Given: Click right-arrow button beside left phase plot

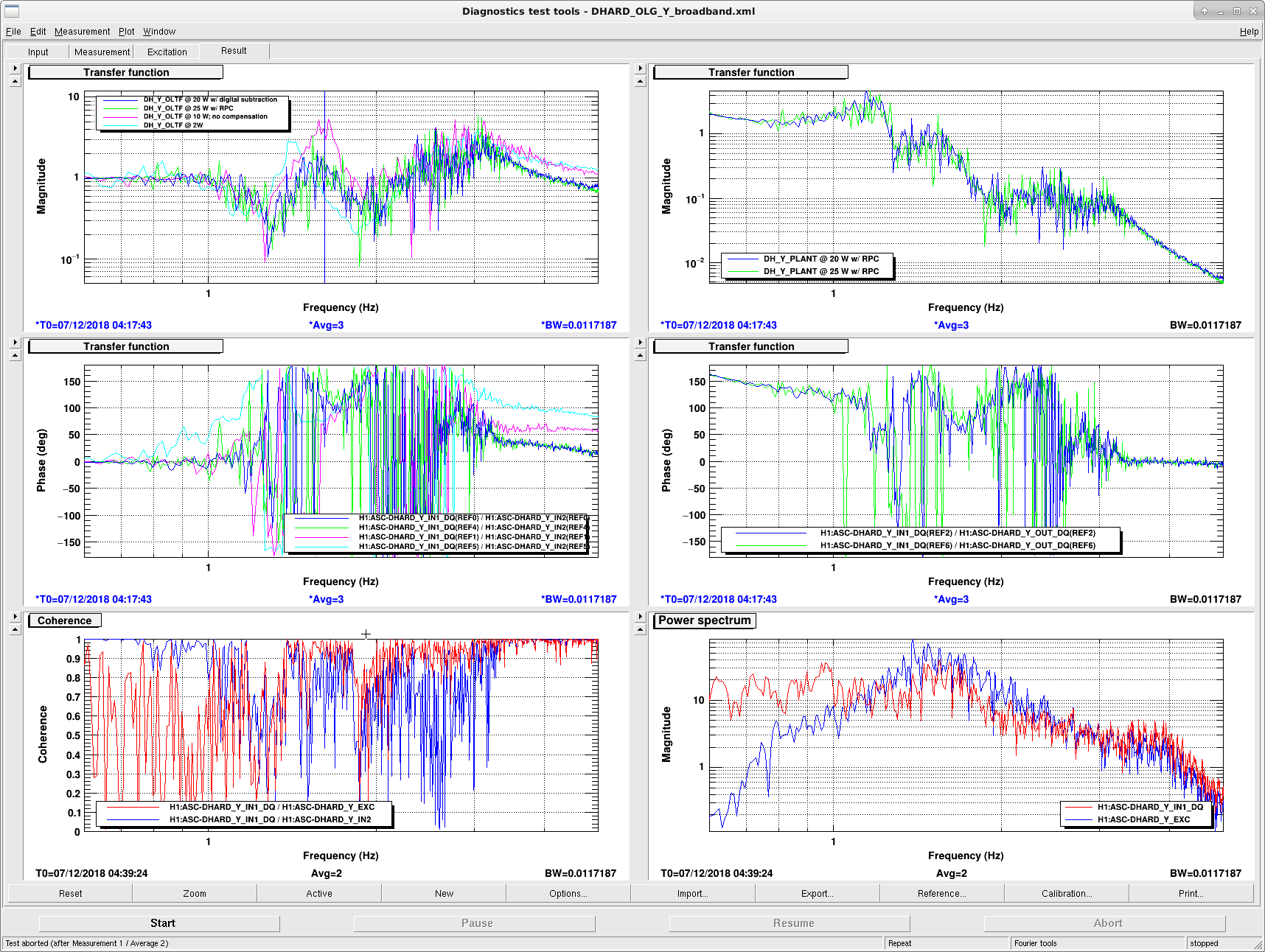Looking at the screenshot, I should pyautogui.click(x=15, y=343).
